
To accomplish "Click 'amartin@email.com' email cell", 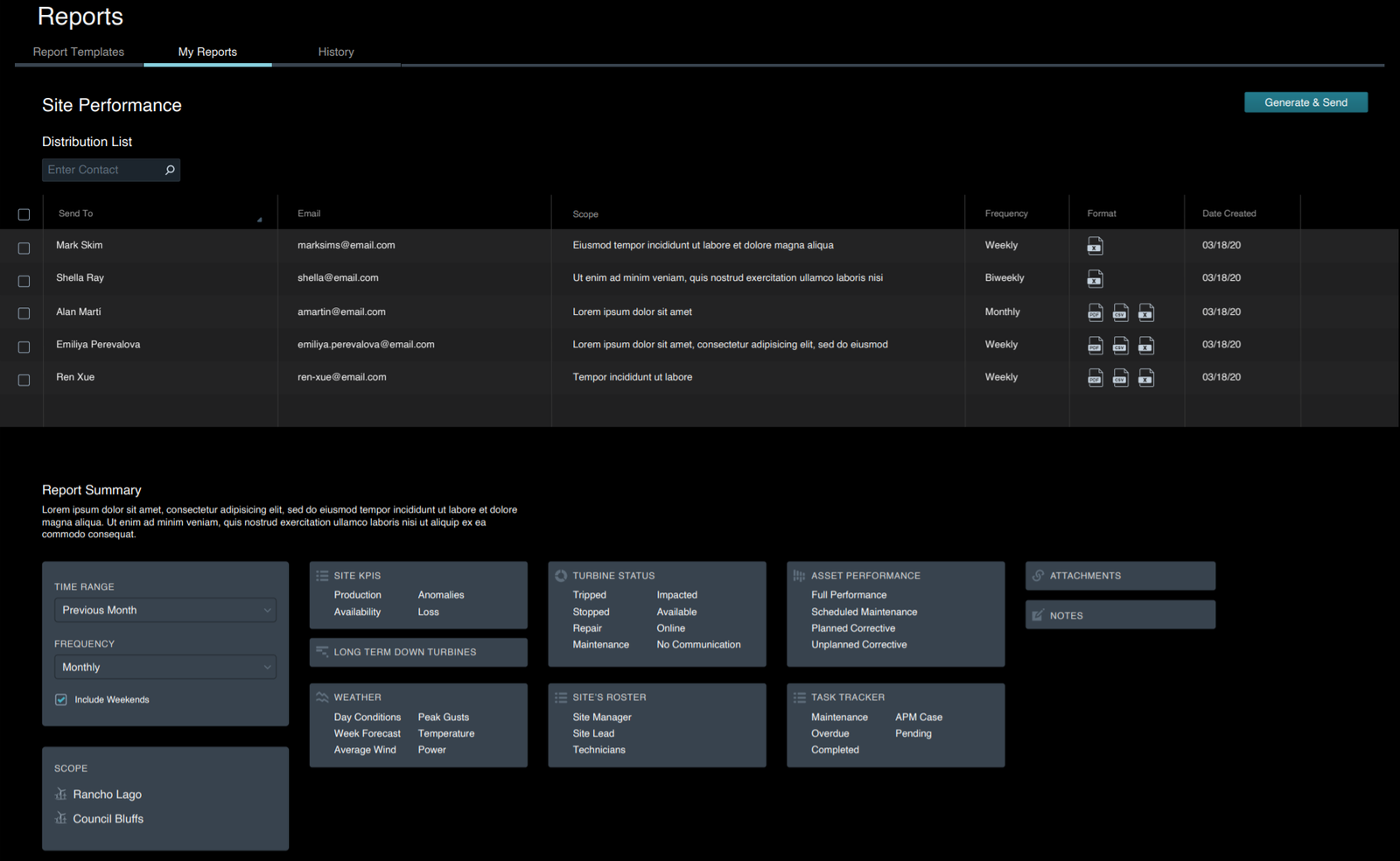I will (x=341, y=311).
